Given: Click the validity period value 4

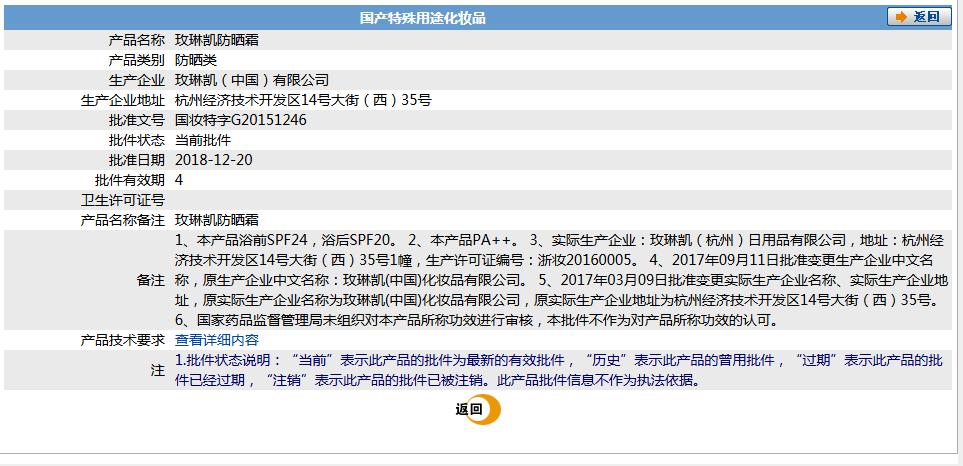Looking at the screenshot, I should [179, 180].
